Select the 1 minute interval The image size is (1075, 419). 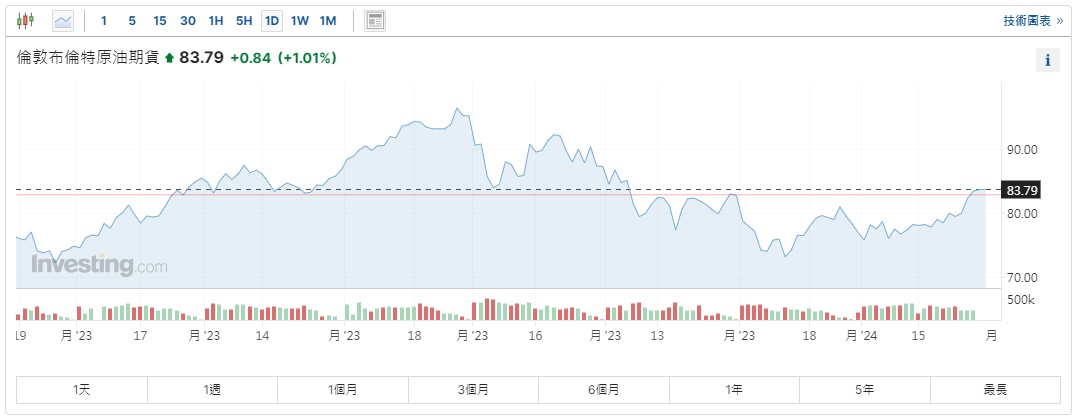click(104, 20)
